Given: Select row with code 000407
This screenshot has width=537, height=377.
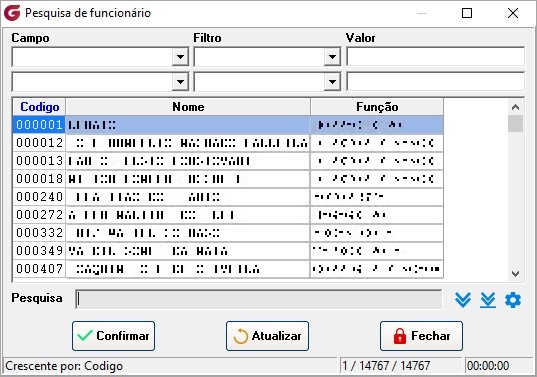Looking at the screenshot, I should pyautogui.click(x=228, y=269).
